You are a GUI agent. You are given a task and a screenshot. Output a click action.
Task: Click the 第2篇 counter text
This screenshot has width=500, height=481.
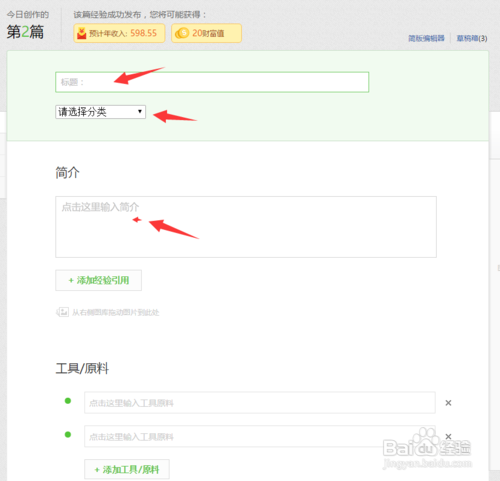pos(25,32)
